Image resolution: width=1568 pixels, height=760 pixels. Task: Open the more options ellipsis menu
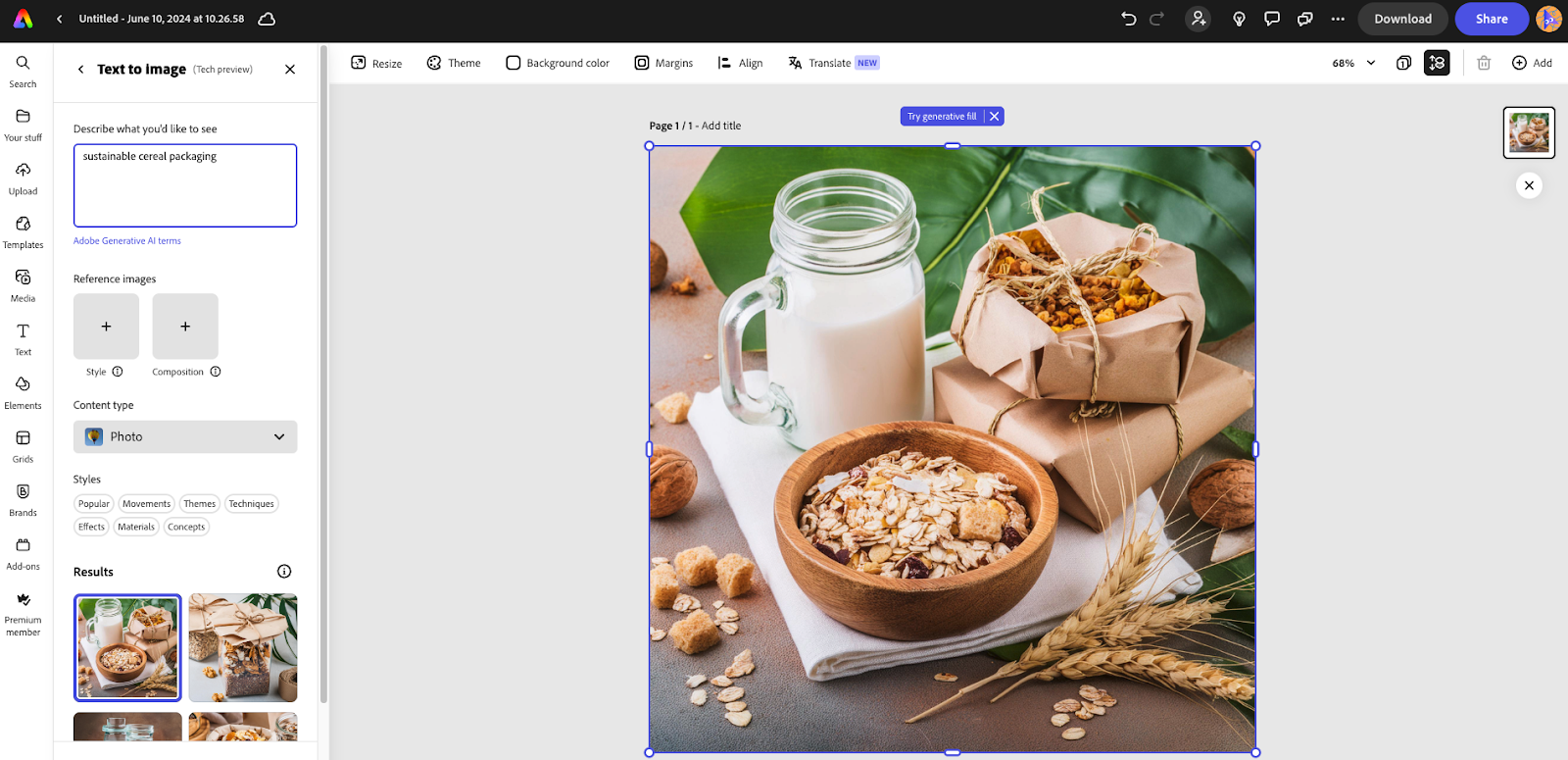(1338, 19)
